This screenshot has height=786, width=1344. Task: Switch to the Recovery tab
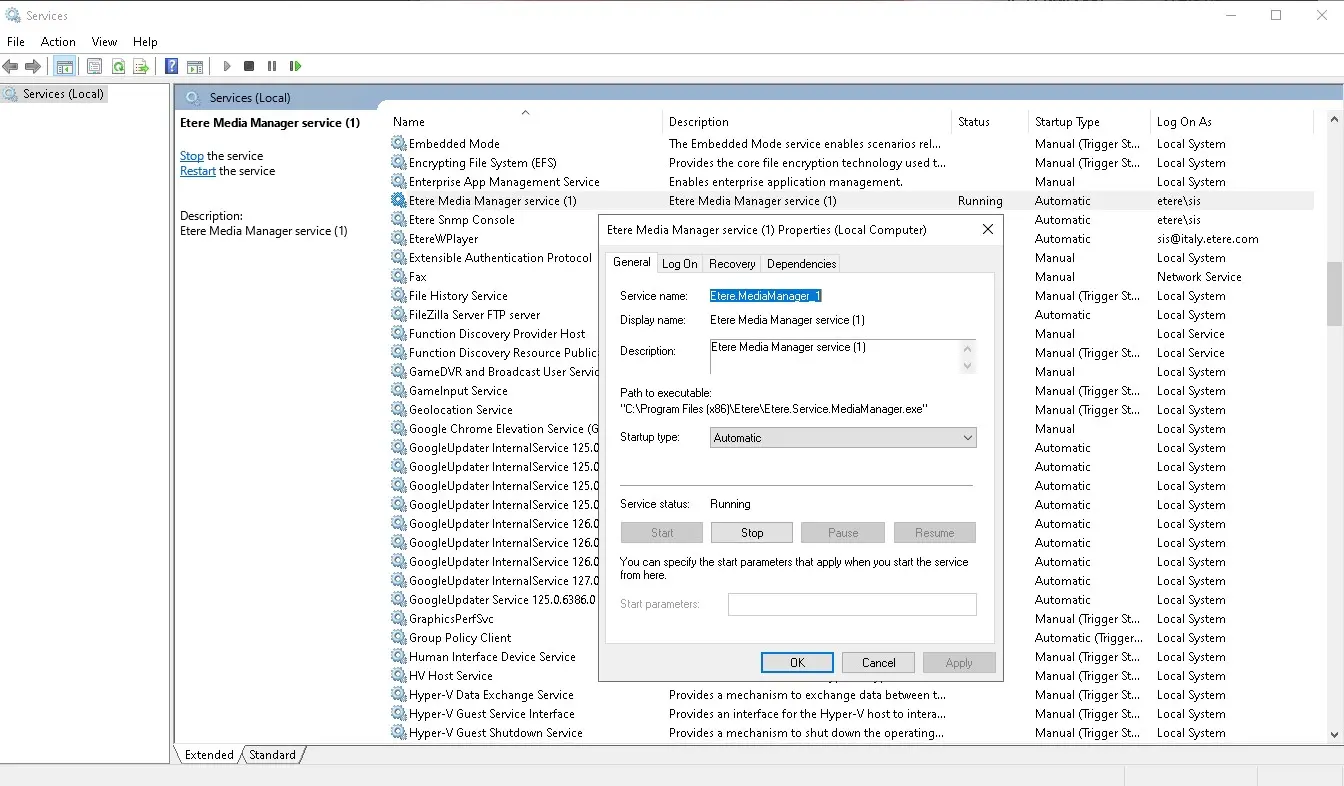tap(731, 264)
